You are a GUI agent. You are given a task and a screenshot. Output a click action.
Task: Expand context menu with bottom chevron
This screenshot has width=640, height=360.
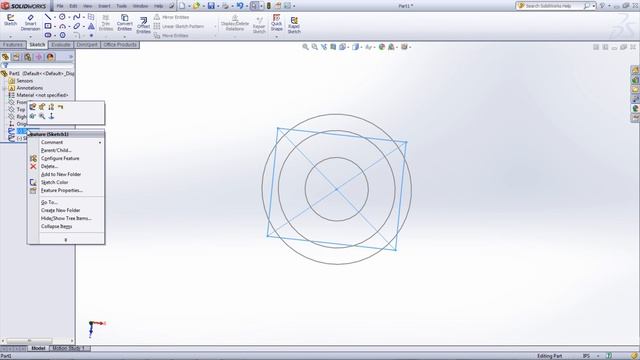click(66, 240)
